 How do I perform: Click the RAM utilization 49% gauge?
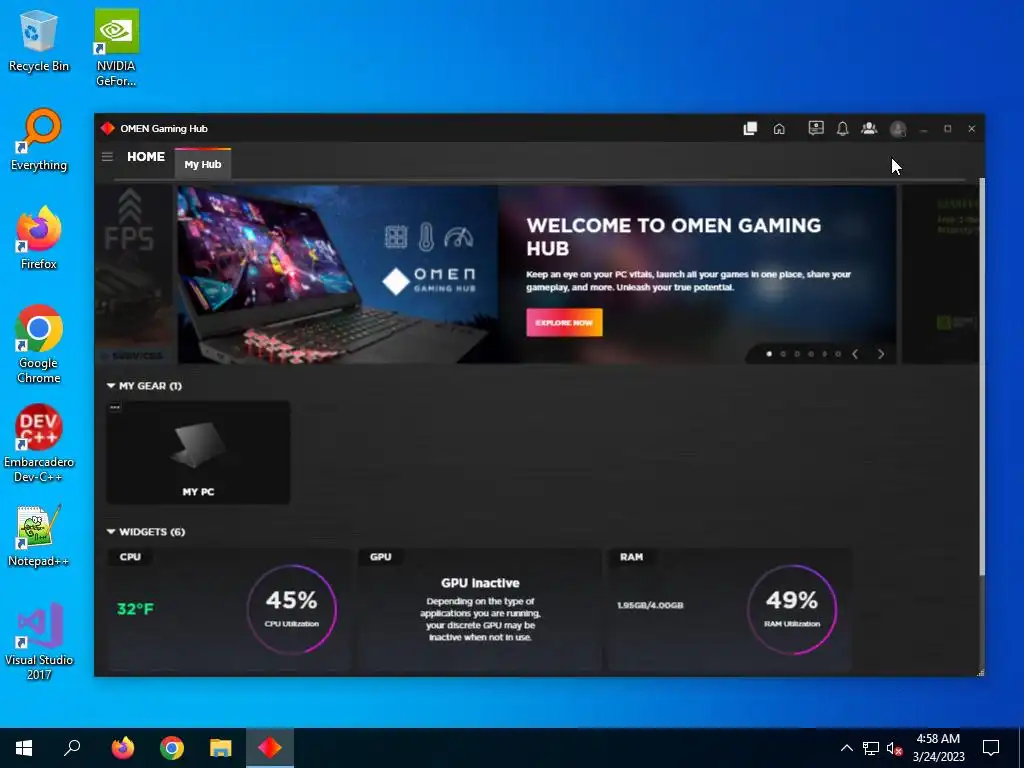(x=792, y=609)
